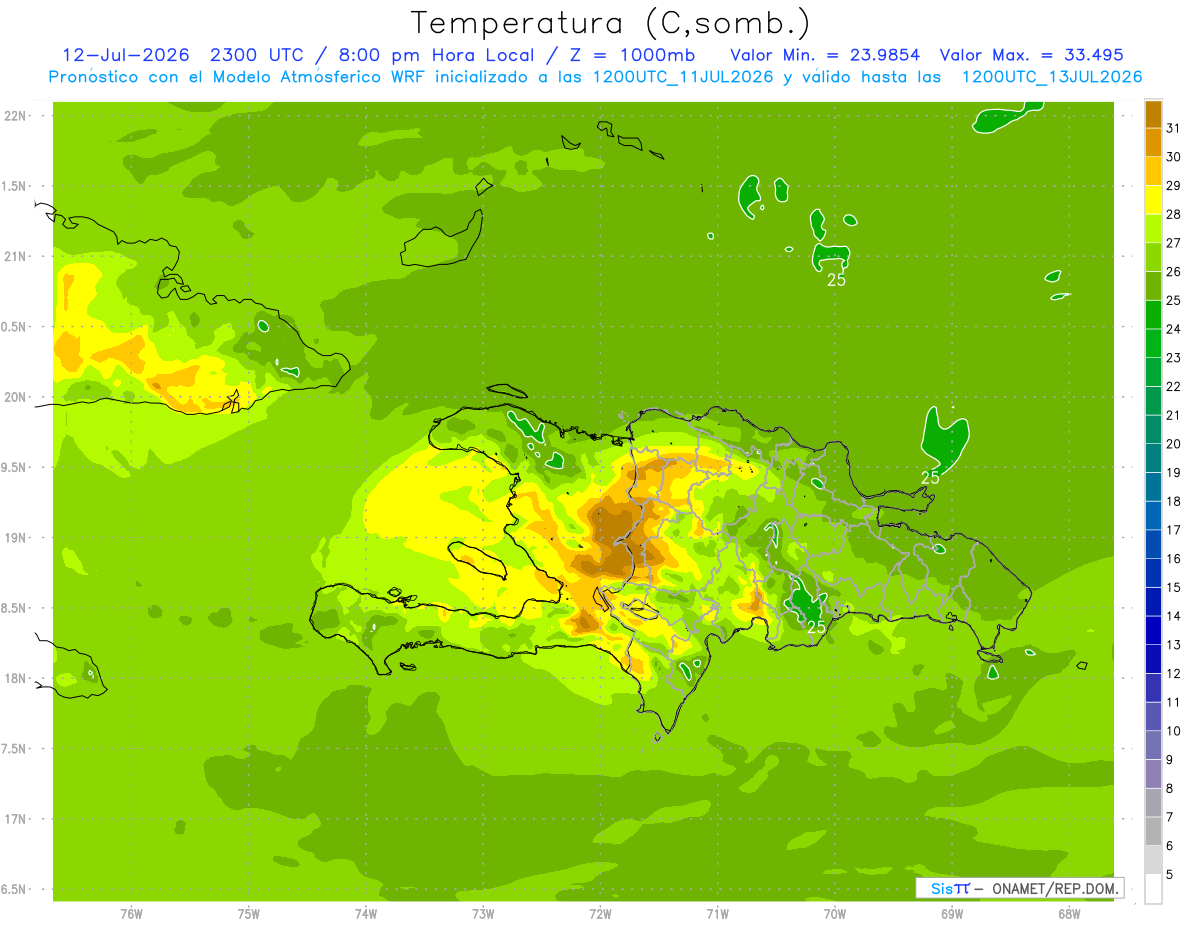1200x927 pixels.
Task: Click the white swatch below 5 on legend
Action: coord(1153,889)
